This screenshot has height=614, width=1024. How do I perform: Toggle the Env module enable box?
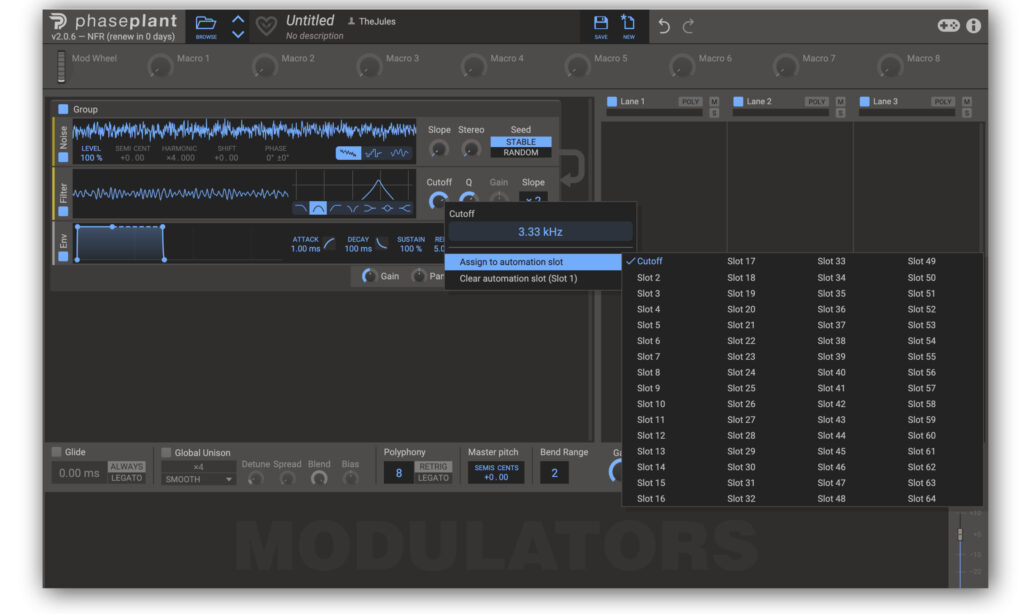(x=63, y=257)
